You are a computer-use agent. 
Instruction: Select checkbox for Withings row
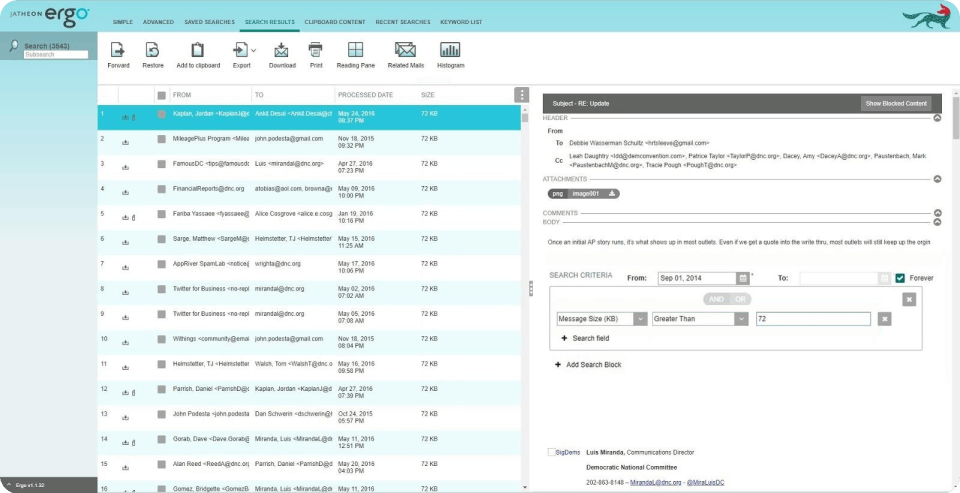pos(162,339)
